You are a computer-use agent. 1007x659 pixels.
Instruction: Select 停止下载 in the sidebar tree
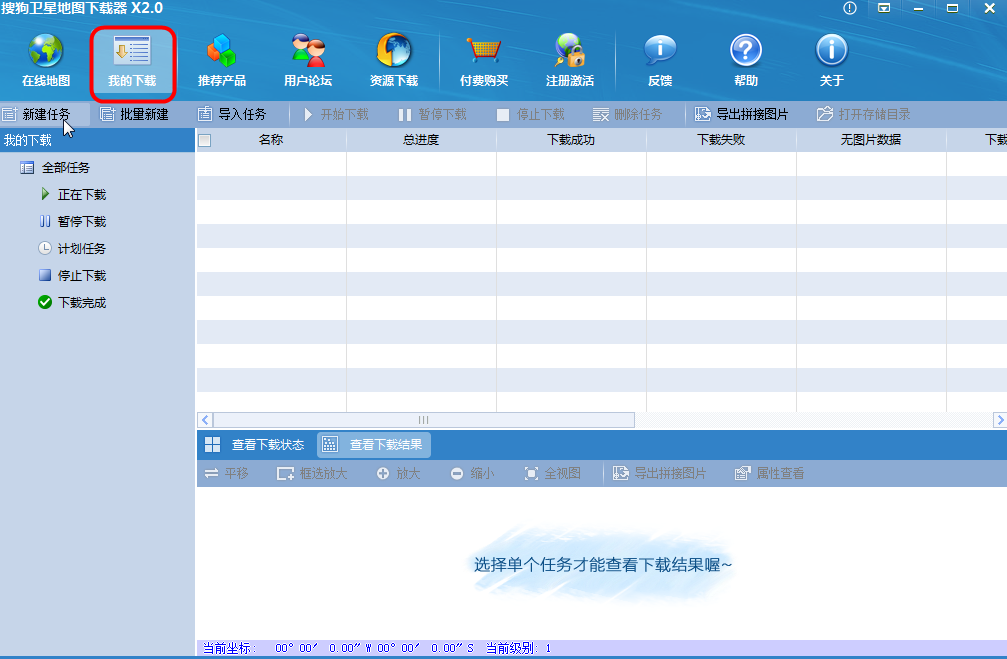(73, 276)
